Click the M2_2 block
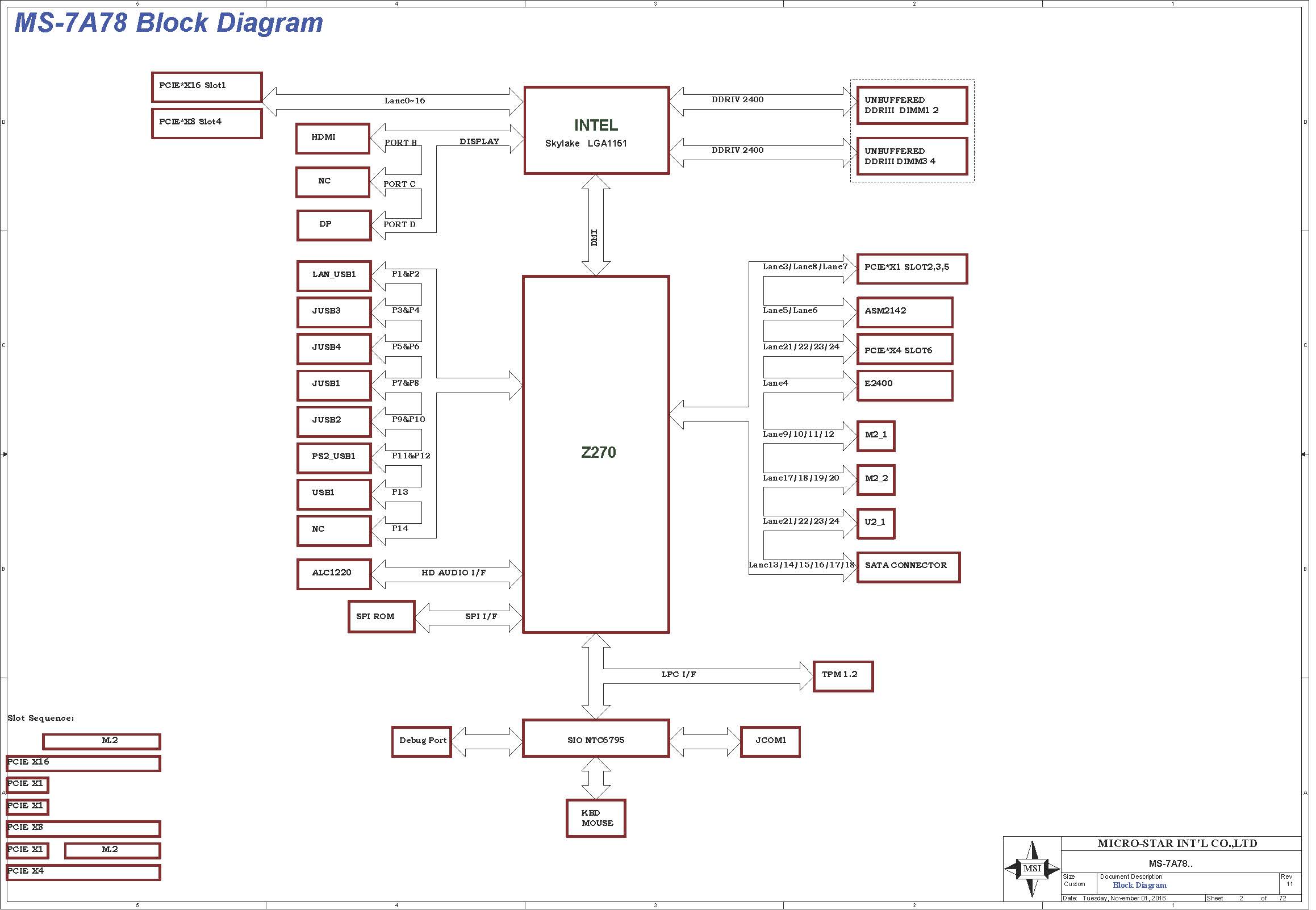Image resolution: width=1316 pixels, height=910 pixels. click(x=876, y=480)
